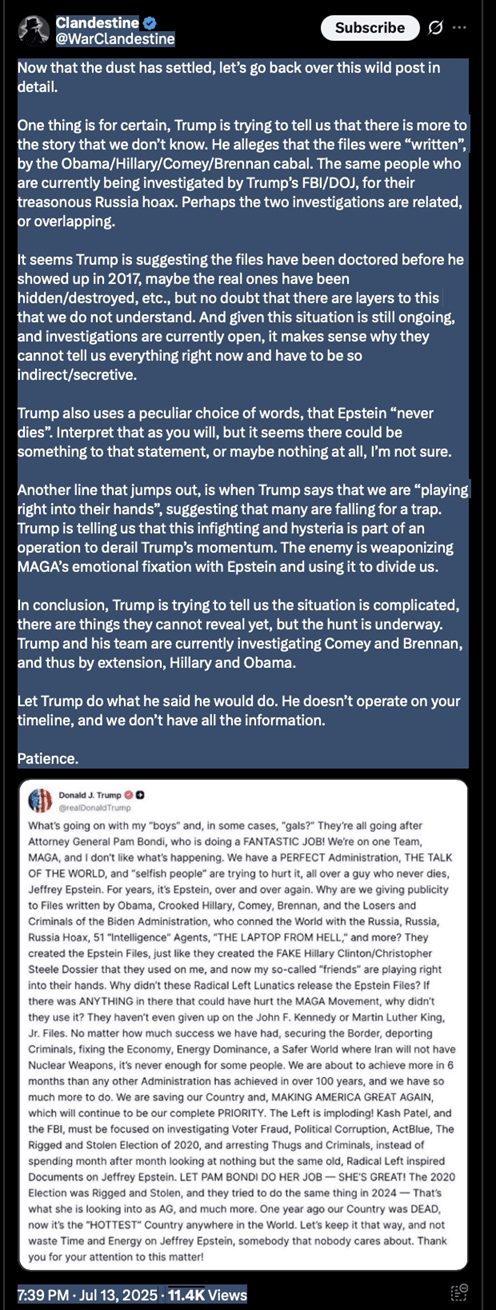Click the reader-mode icon at bottom right
Image resolution: width=496 pixels, height=1310 pixels.
pyautogui.click(x=459, y=1294)
